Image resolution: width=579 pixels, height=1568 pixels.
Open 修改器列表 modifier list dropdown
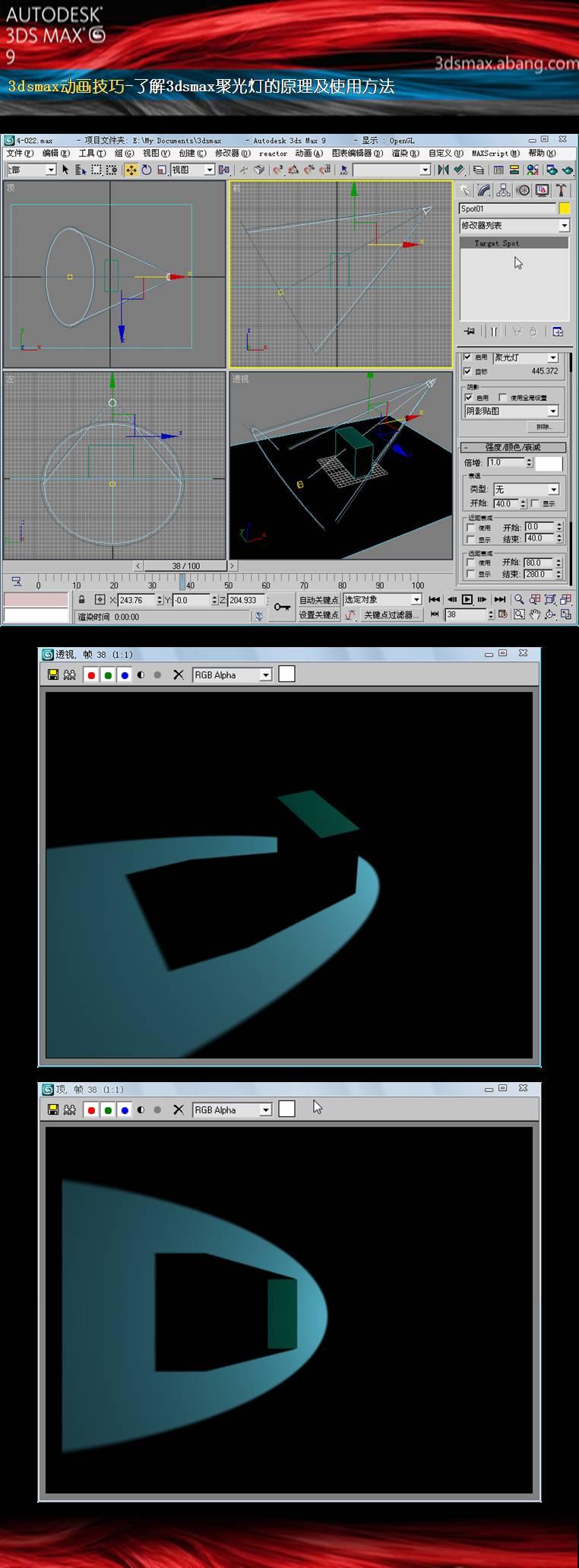(514, 225)
